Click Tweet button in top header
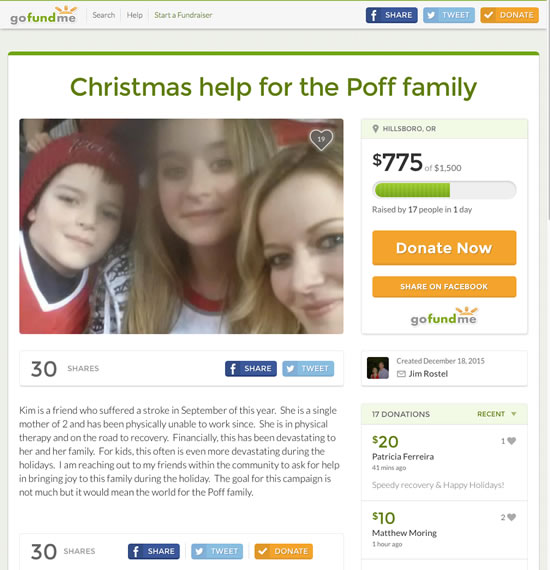 point(449,15)
